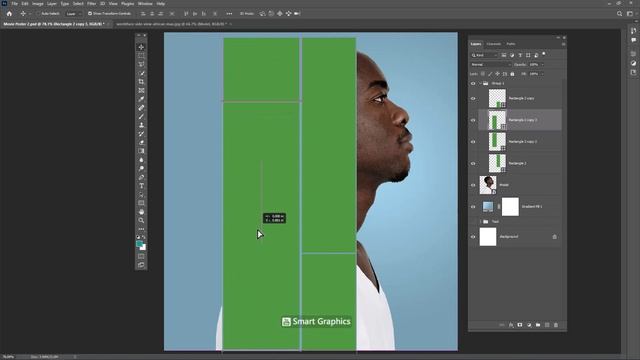Screen dimensions: 640x360
Task: Hide the Rectangle 2 copy 2 layer
Action: 473,142
